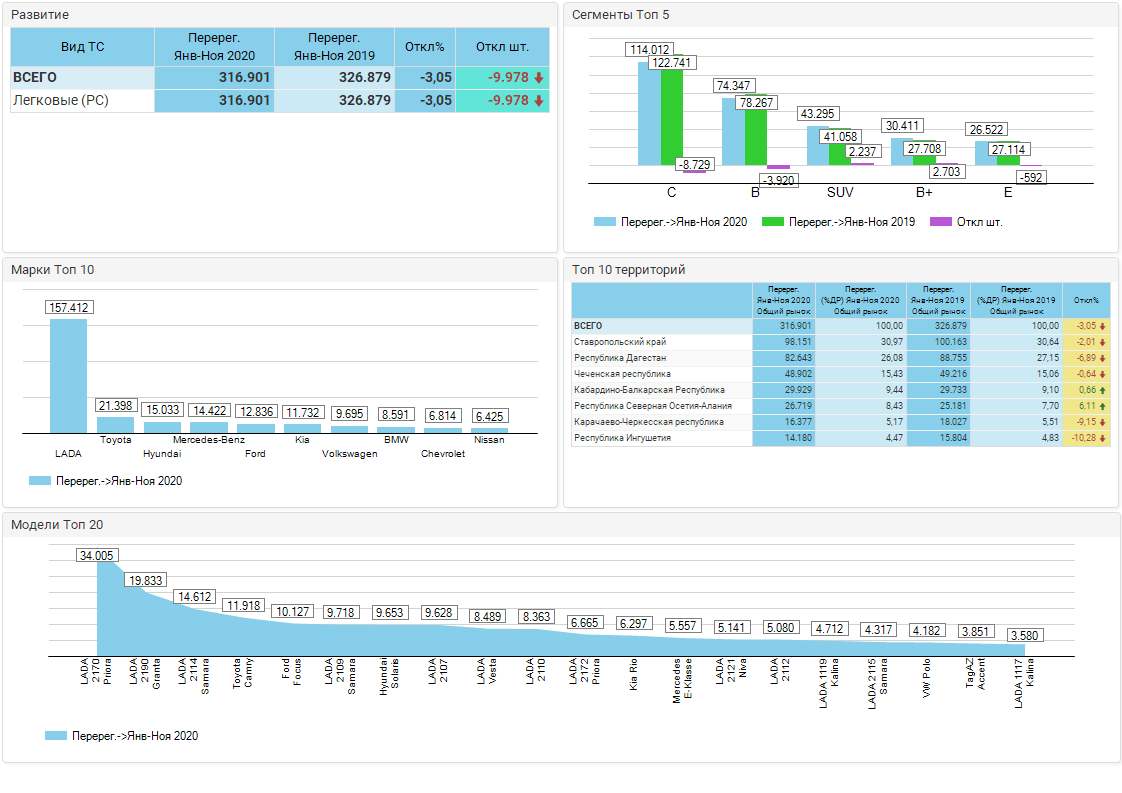1122x793 pixels.
Task: Select the Модели Топ 20 panel title
Action: (x=56, y=525)
